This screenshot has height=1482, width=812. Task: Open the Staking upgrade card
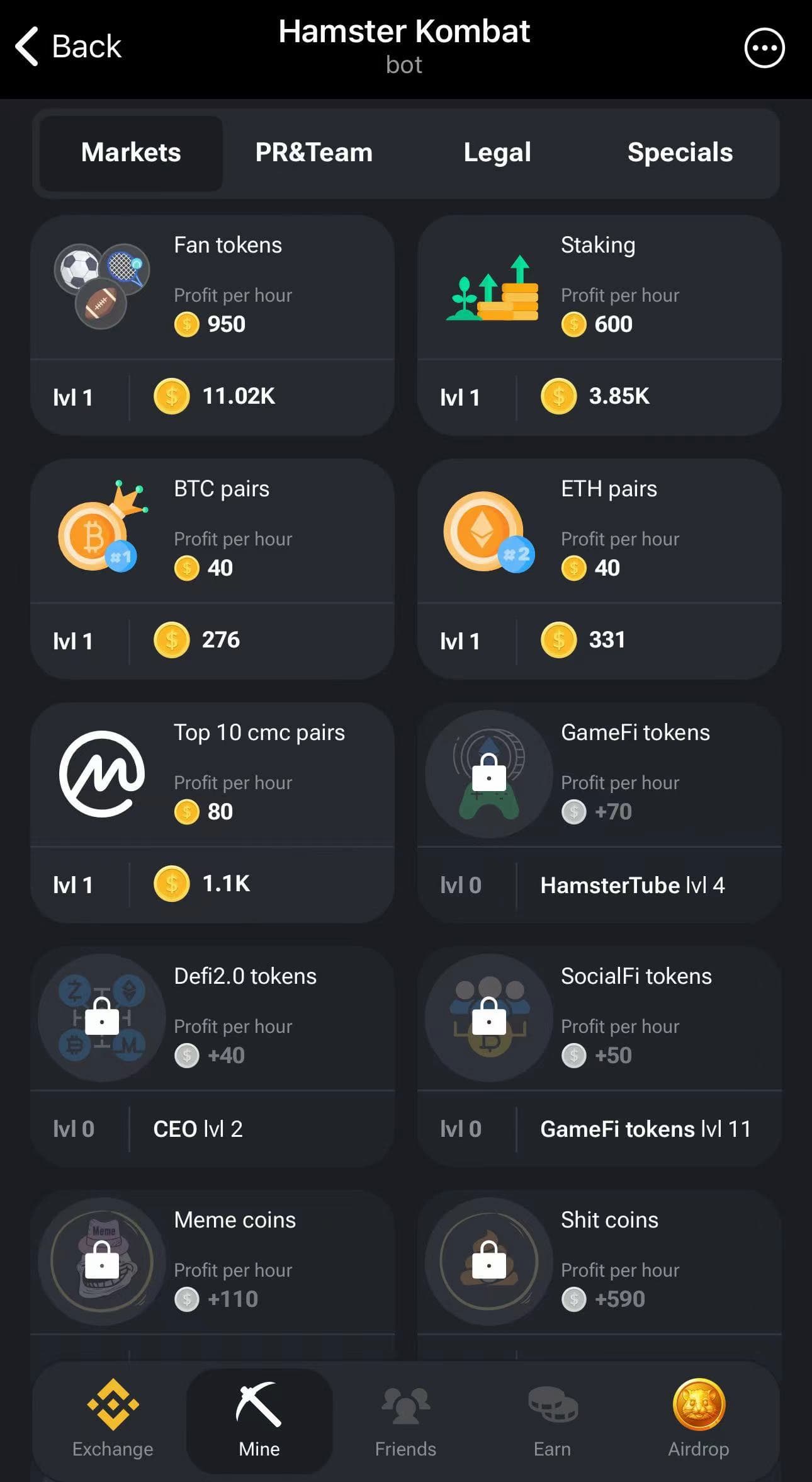pyautogui.click(x=599, y=321)
